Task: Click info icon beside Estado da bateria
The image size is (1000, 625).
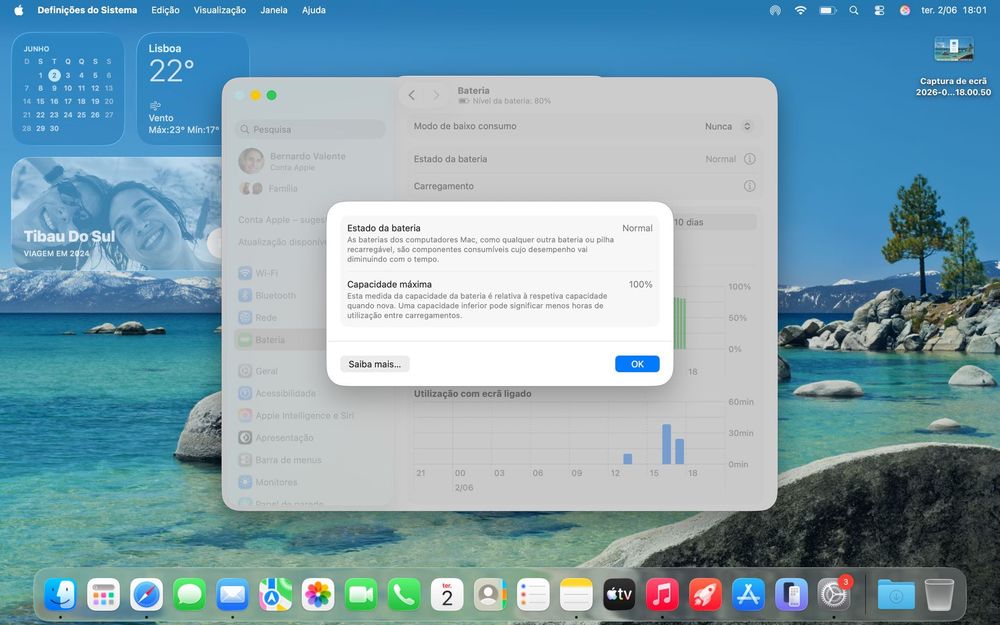Action: click(x=749, y=159)
